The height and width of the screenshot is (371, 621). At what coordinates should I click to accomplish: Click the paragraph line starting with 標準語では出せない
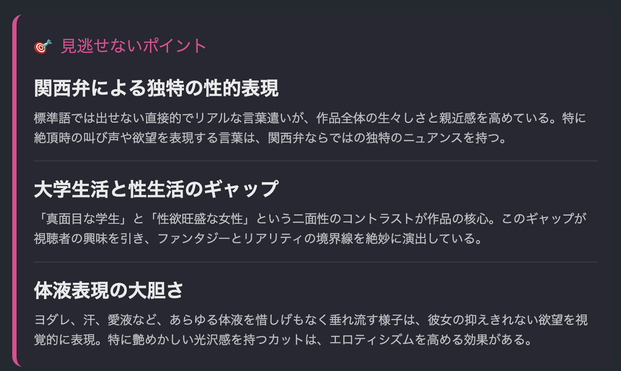pyautogui.click(x=310, y=118)
